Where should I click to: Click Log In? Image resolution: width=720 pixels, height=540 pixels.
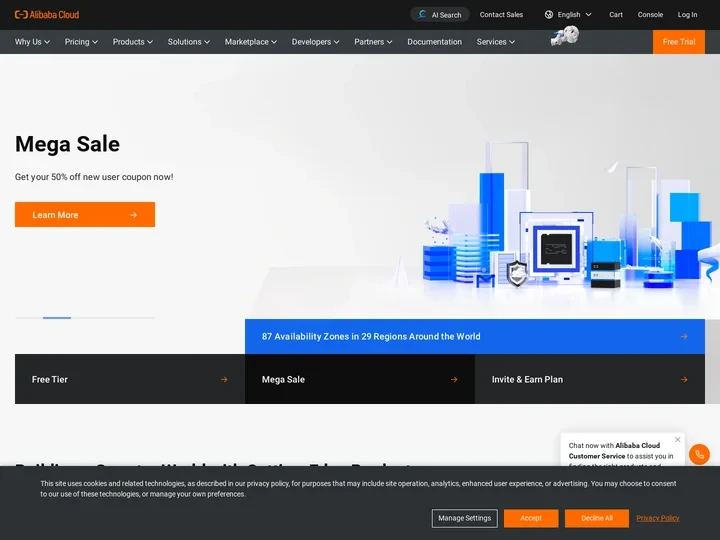coord(687,15)
